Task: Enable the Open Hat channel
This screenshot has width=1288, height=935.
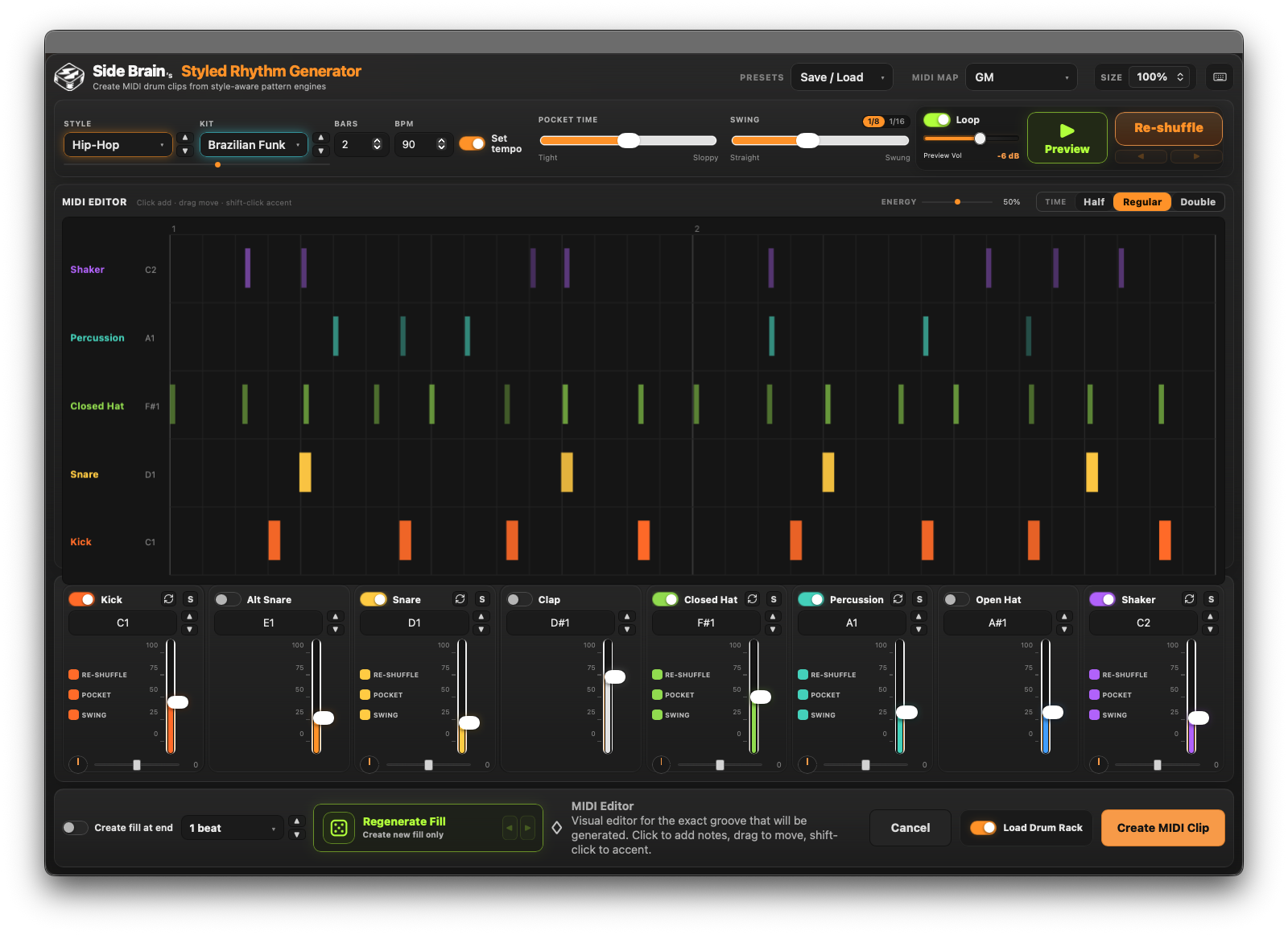Action: click(956, 599)
